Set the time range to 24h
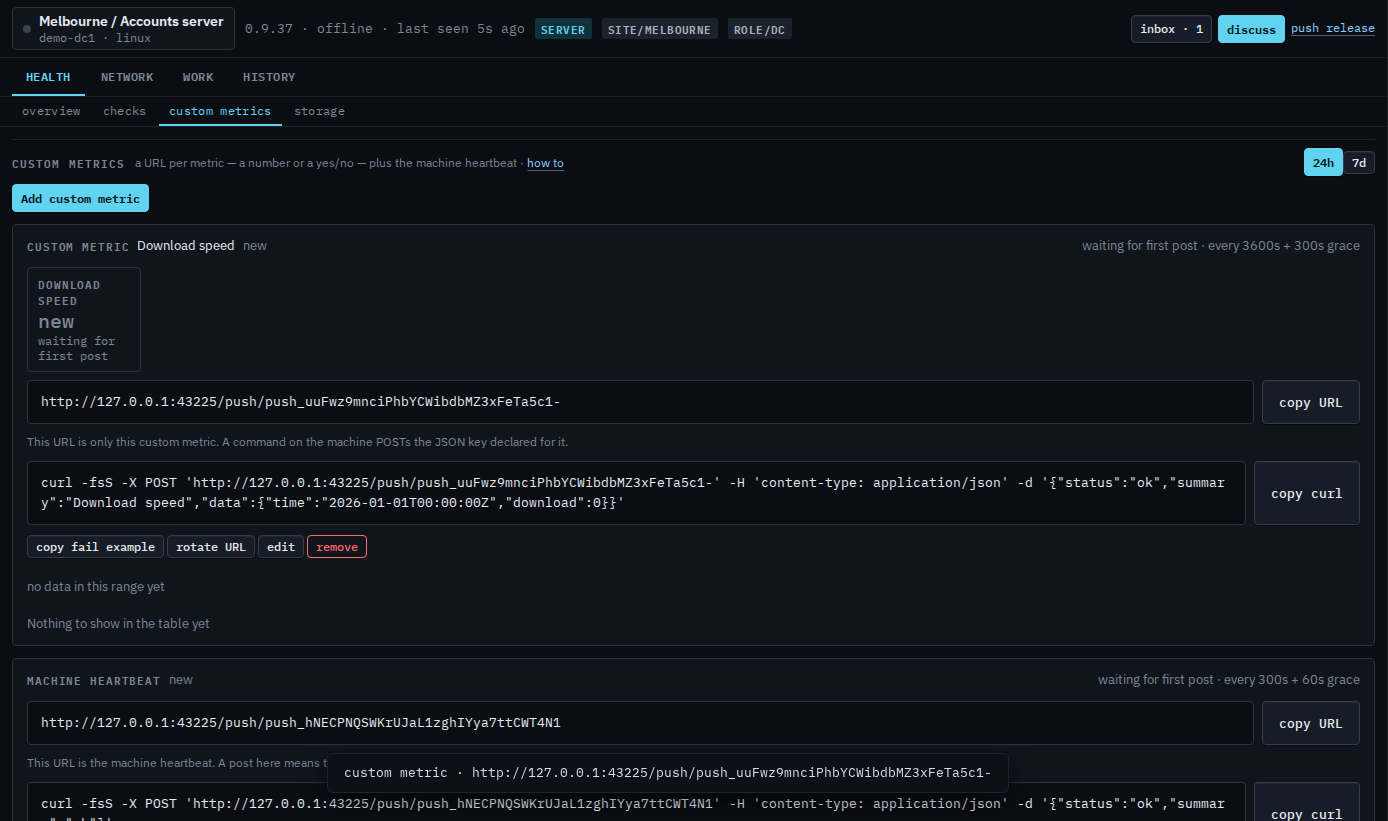The image size is (1388, 821). click(1323, 162)
